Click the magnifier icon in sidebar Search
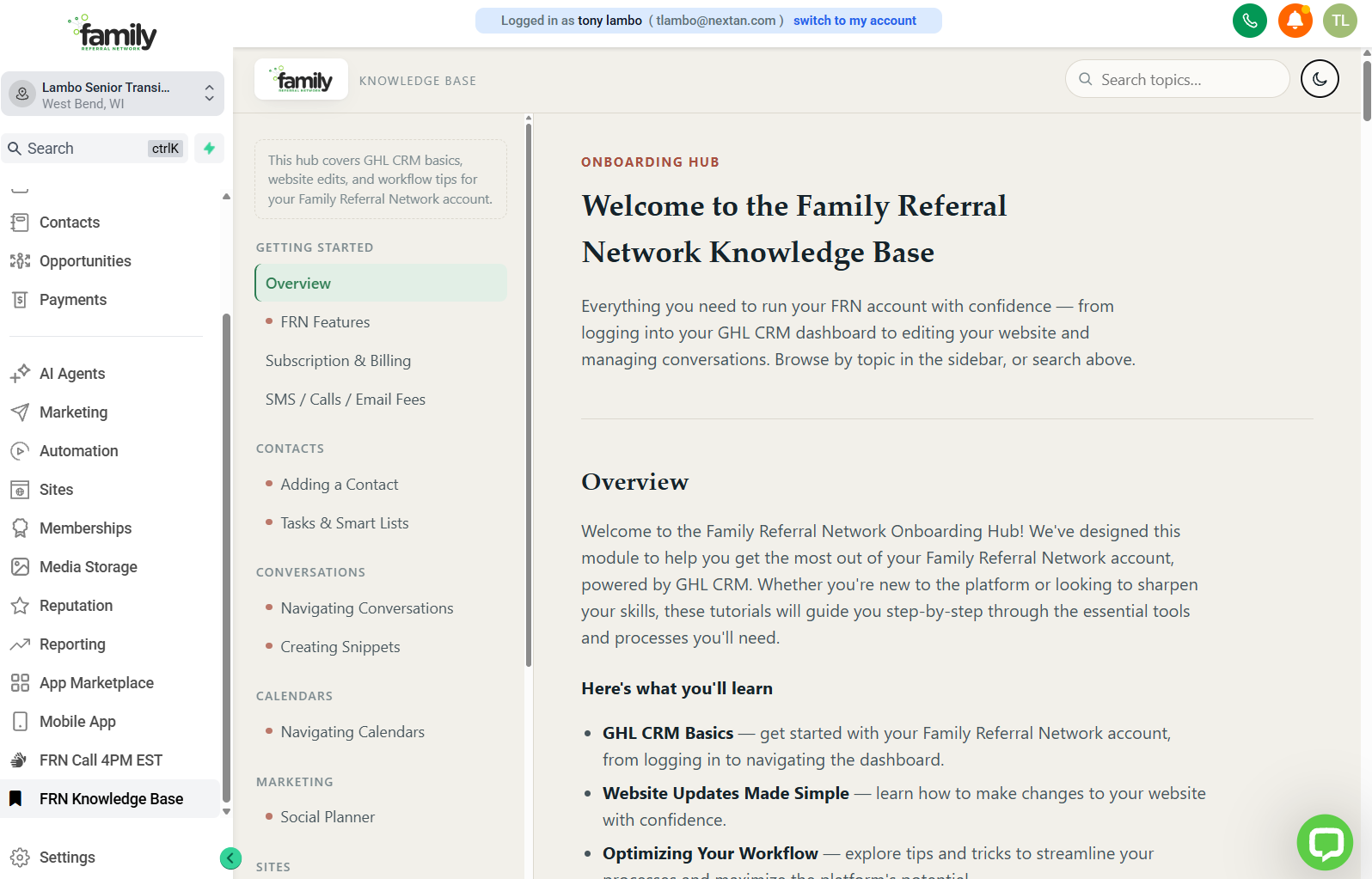This screenshot has height=879, width=1372. pyautogui.click(x=15, y=149)
